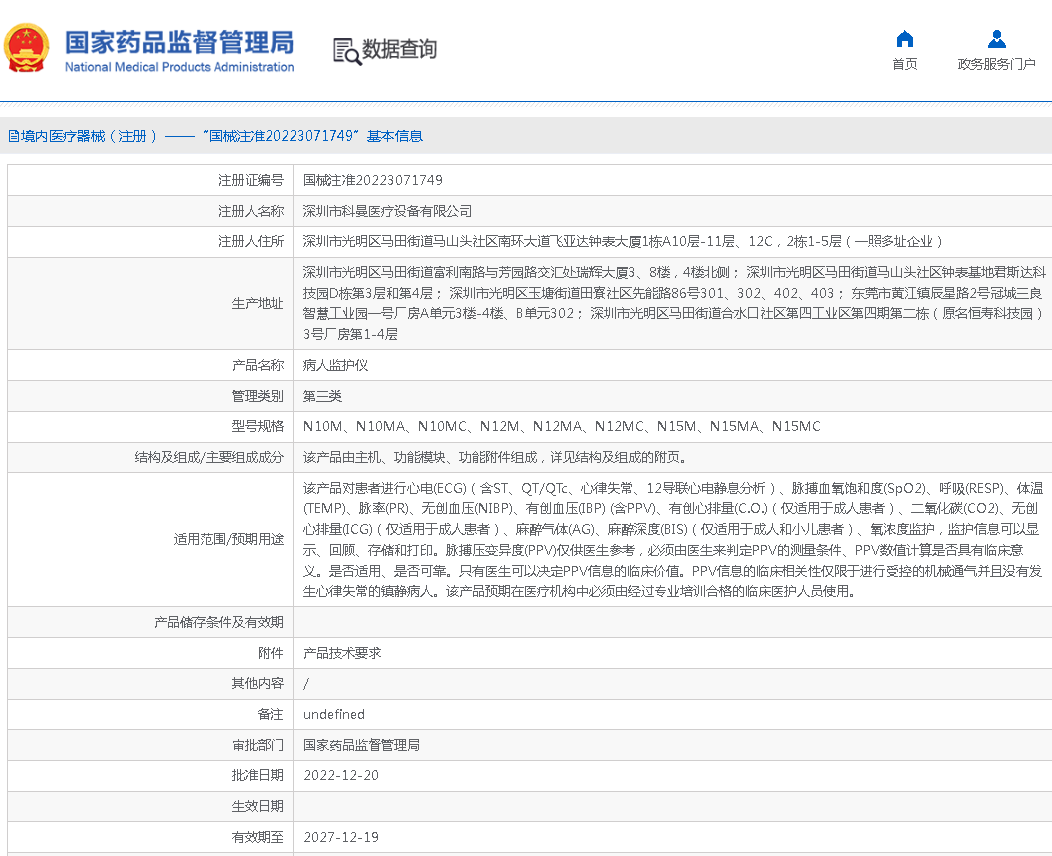Click the 型号规格 model list cell
1052x856 pixels.
[x=560, y=426]
